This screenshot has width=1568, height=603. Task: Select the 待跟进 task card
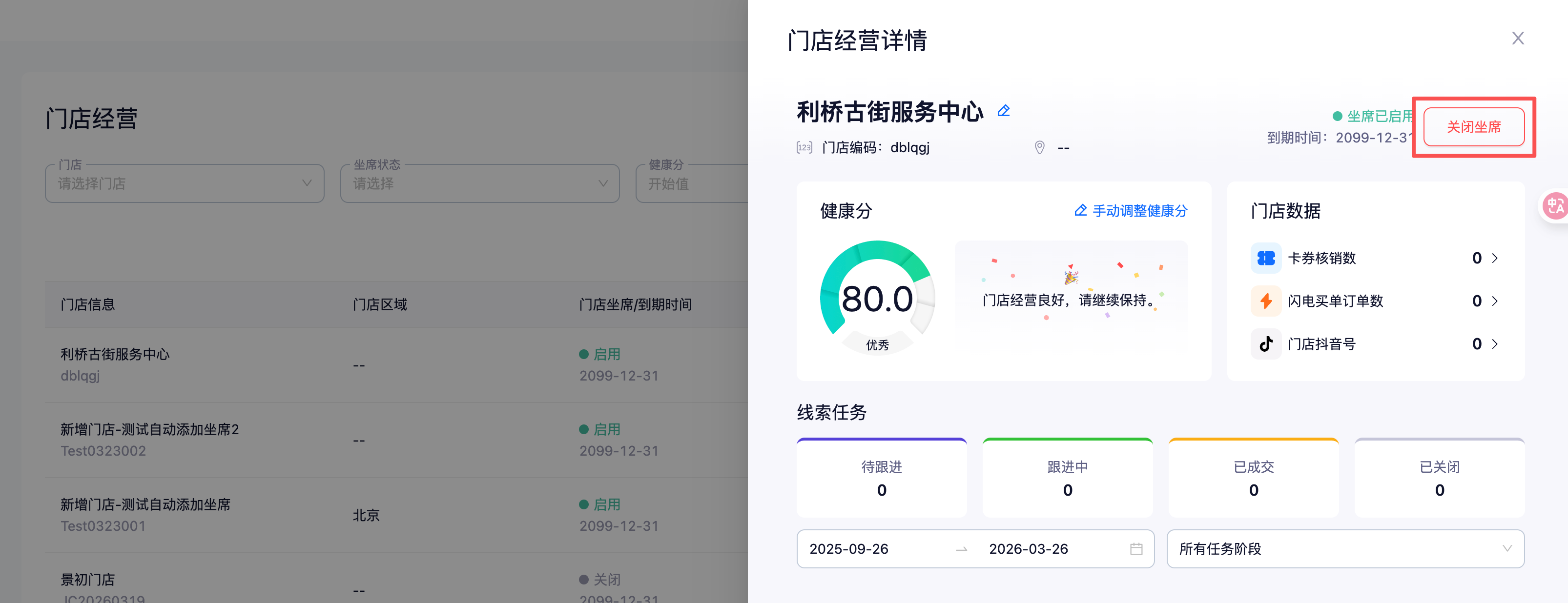point(881,478)
